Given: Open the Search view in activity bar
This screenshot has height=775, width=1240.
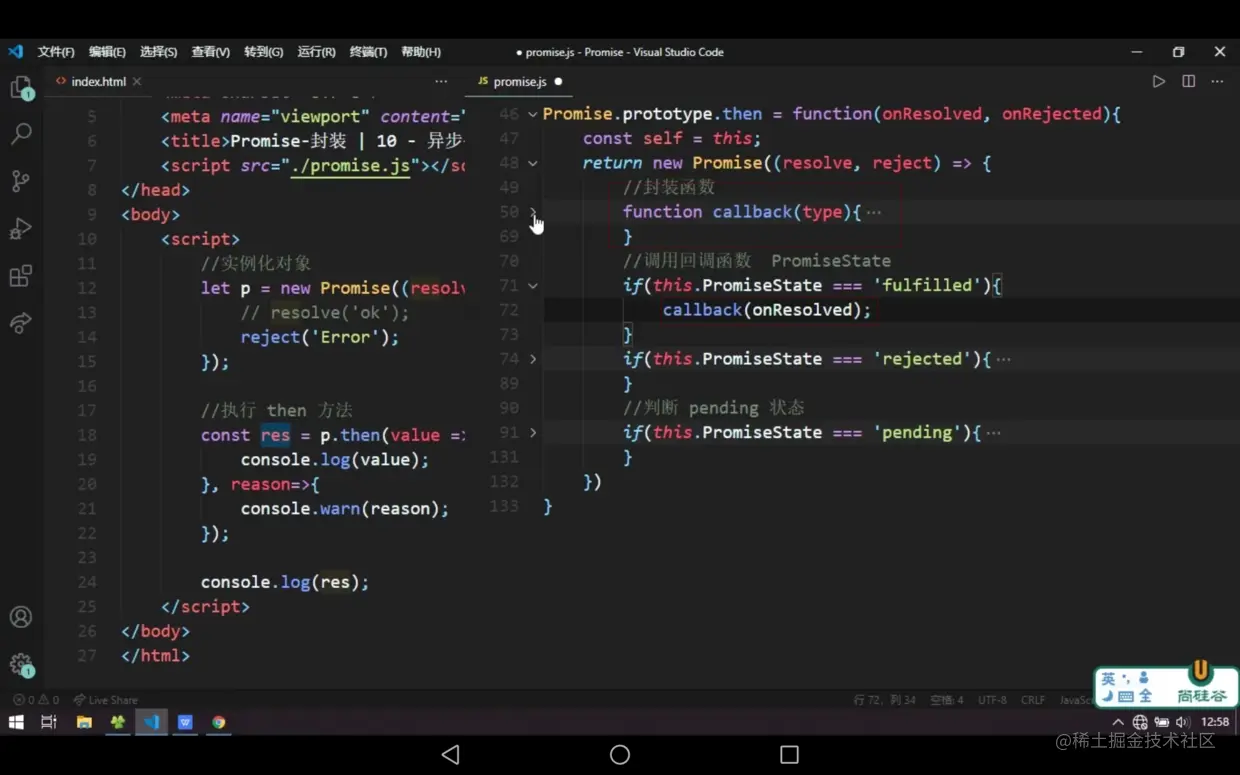Looking at the screenshot, I should pyautogui.click(x=21, y=133).
